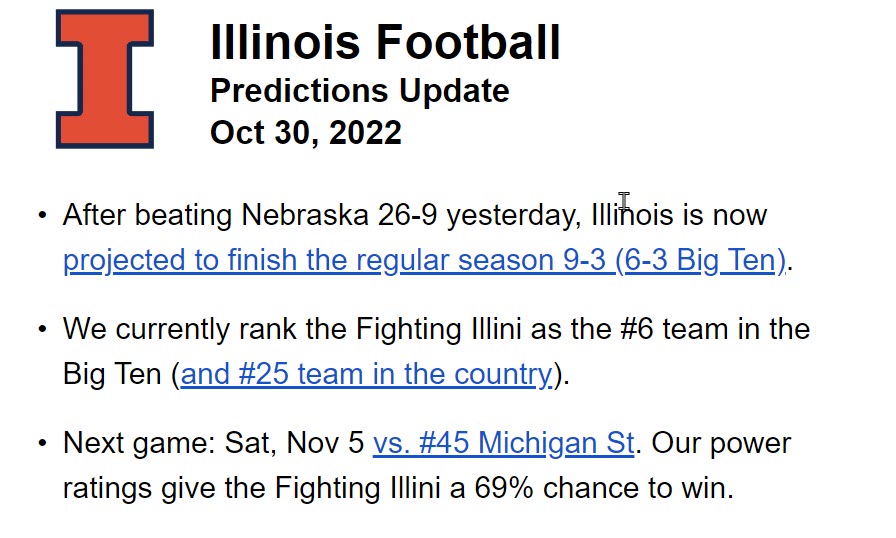This screenshot has width=896, height=538.
Task: Click the bullet before After beating Nebraska
Action: (x=41, y=215)
